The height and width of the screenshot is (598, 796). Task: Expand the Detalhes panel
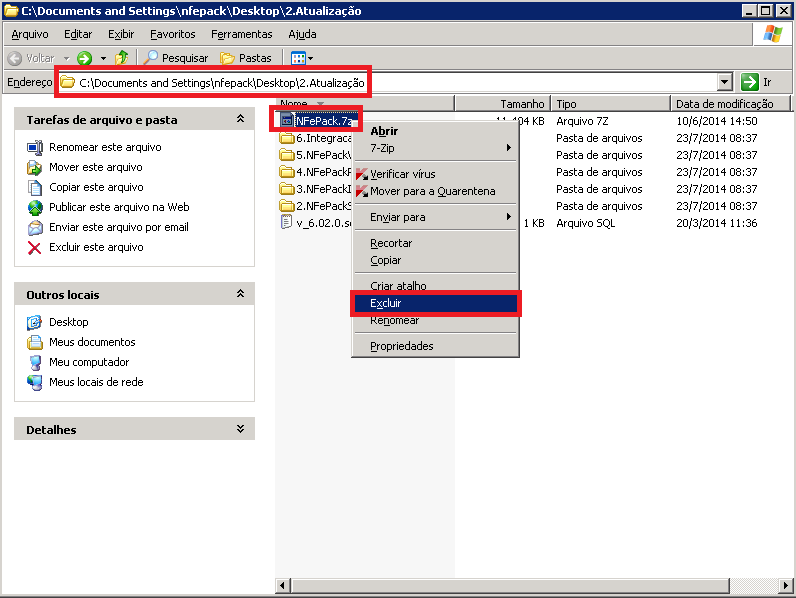pos(240,429)
